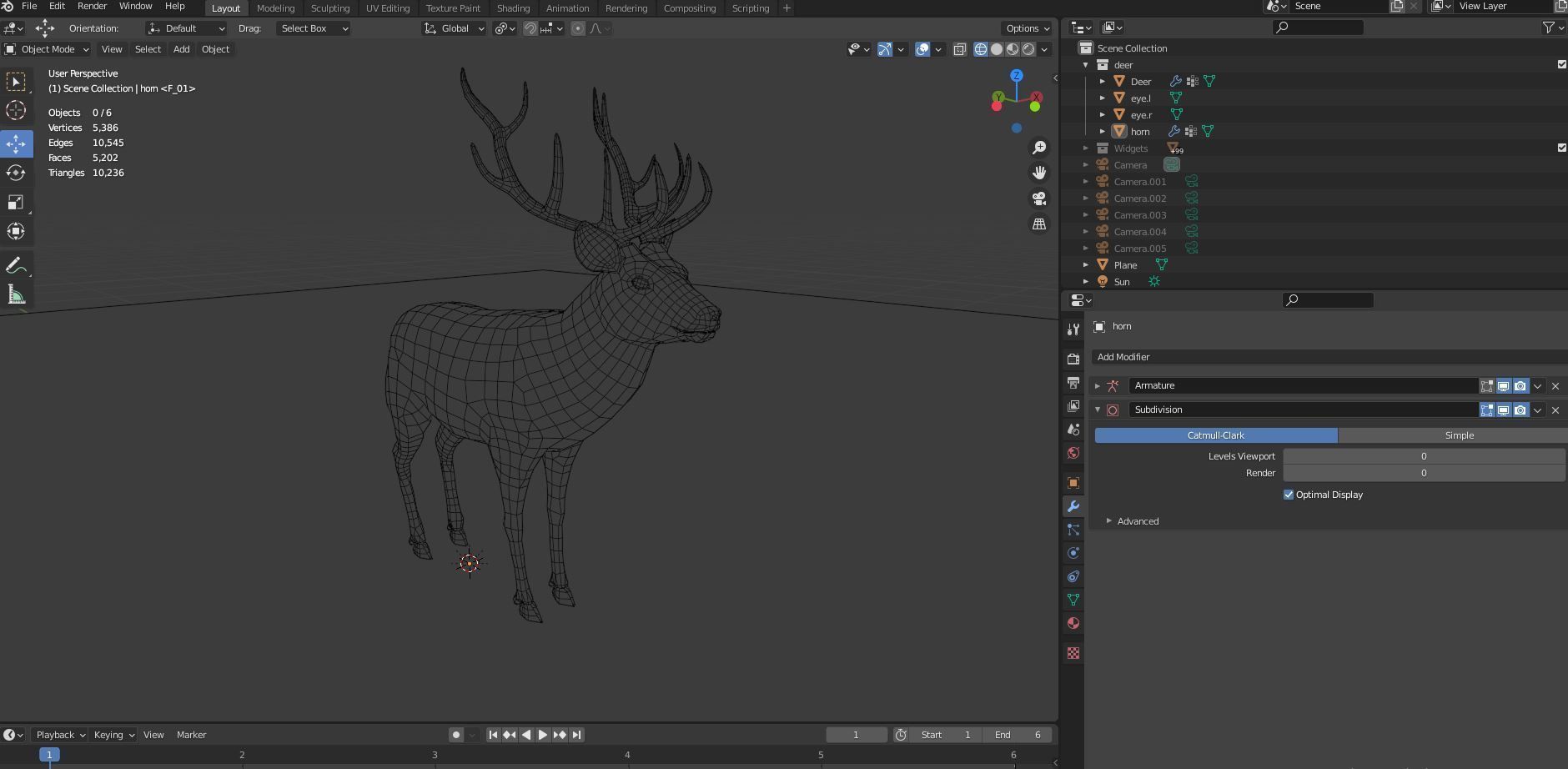Enable wireframe viewport shading
Screen dimensions: 1568x769
(x=981, y=49)
